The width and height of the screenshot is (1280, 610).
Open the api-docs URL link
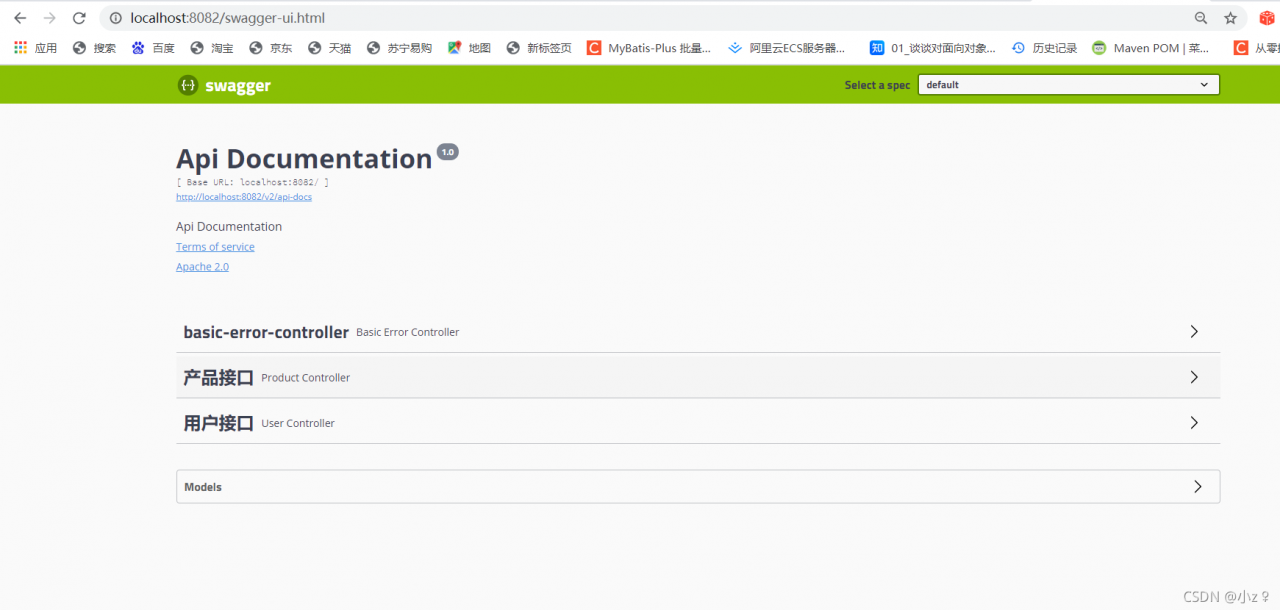(x=244, y=197)
